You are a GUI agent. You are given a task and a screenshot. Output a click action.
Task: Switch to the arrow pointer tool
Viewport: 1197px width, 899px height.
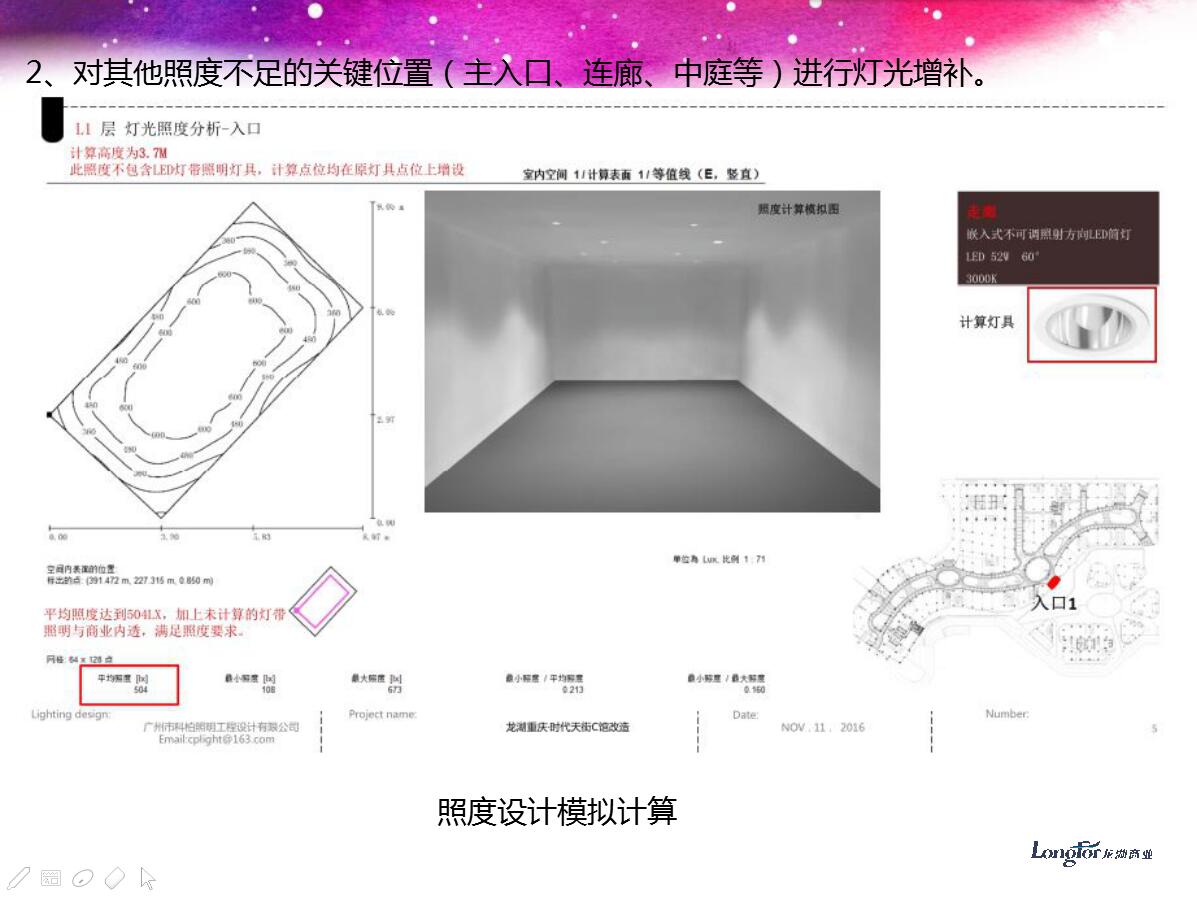pyautogui.click(x=147, y=878)
